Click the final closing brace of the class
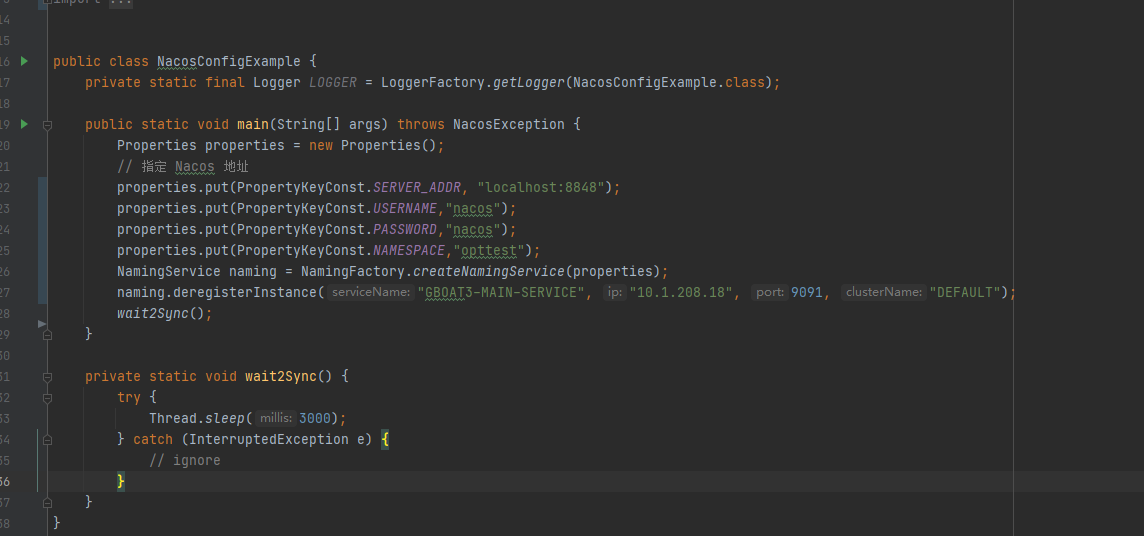Image resolution: width=1144 pixels, height=536 pixels. pyautogui.click(x=57, y=523)
